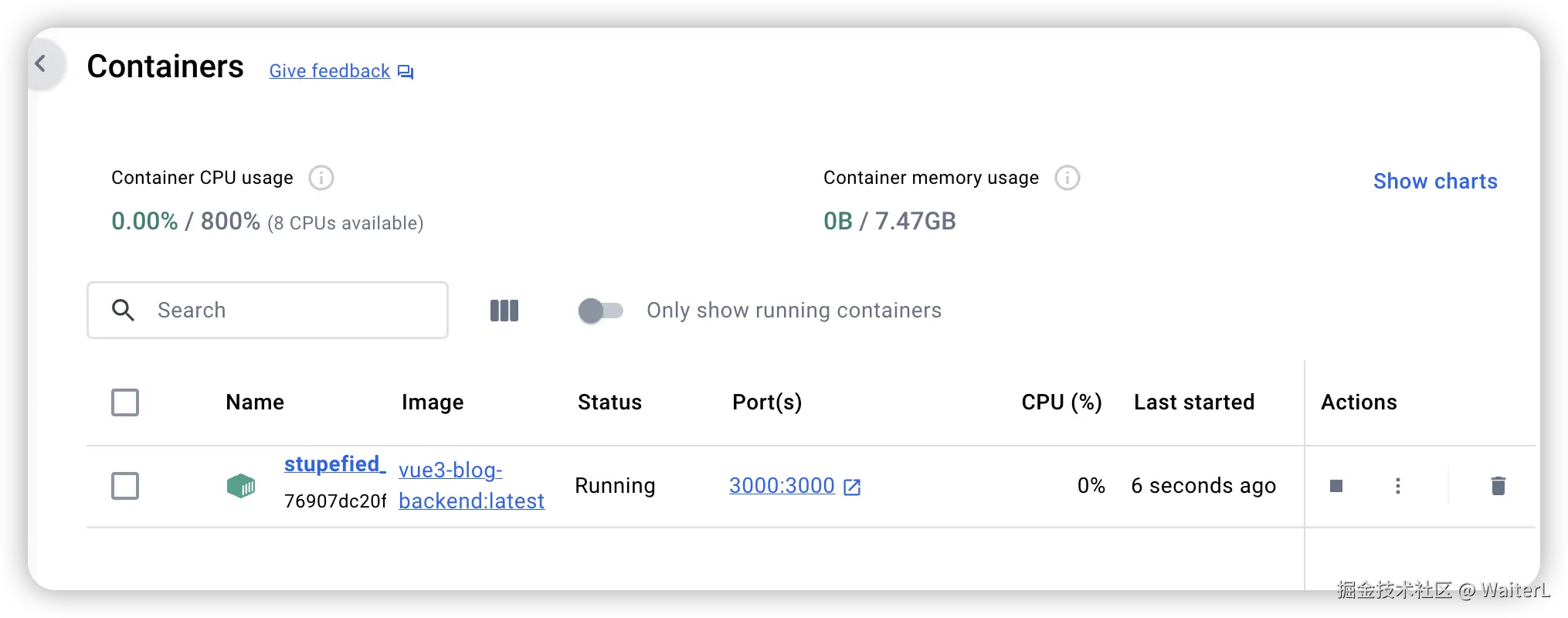
Task: Check the select-all containers checkbox
Action: click(x=125, y=402)
